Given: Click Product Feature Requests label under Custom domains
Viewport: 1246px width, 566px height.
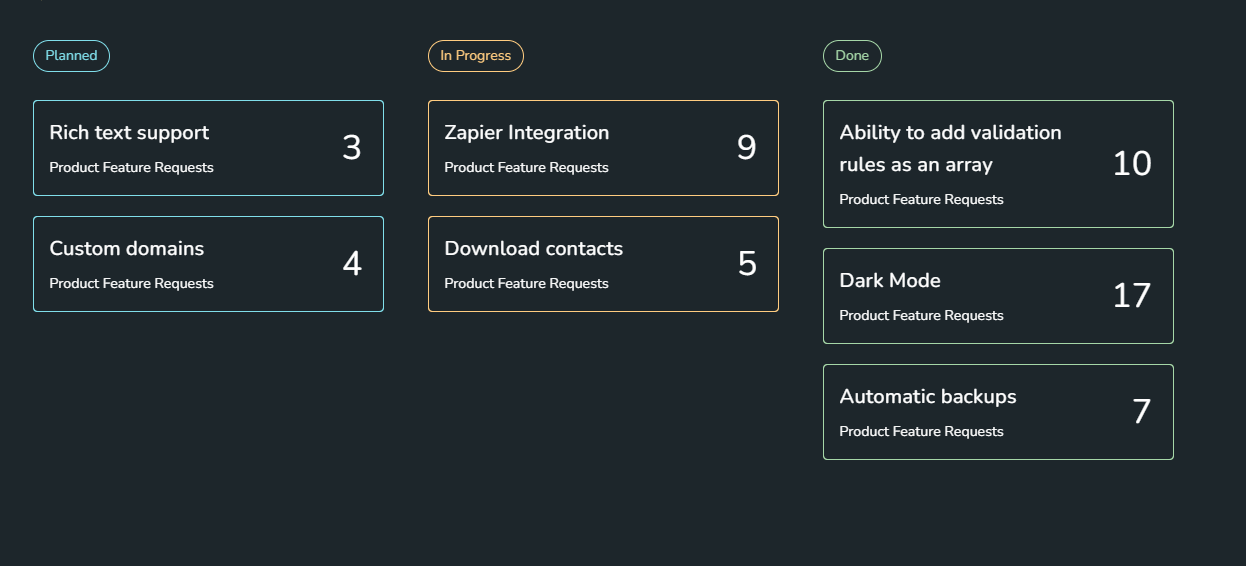Looking at the screenshot, I should [x=131, y=284].
